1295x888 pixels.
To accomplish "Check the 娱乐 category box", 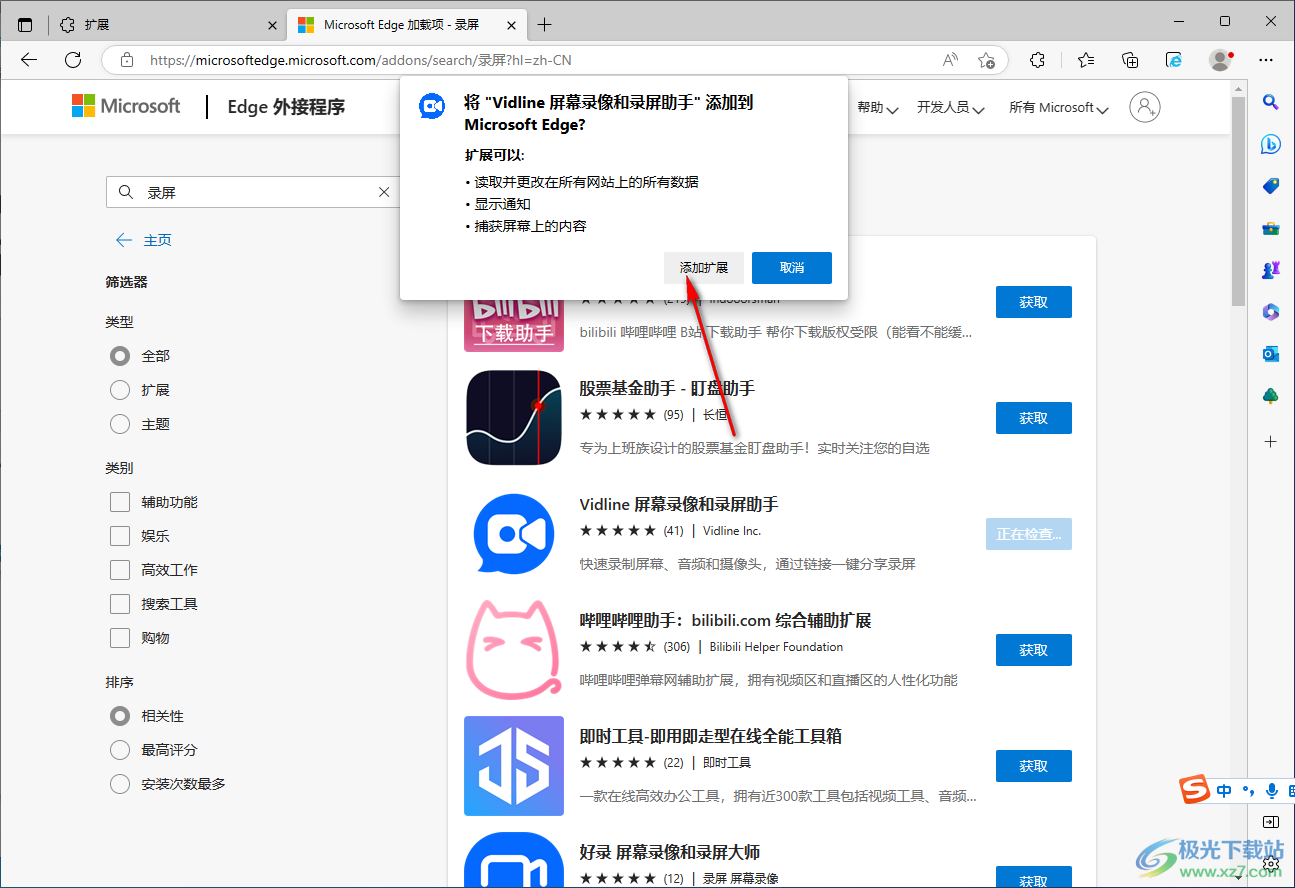I will pyautogui.click(x=120, y=536).
